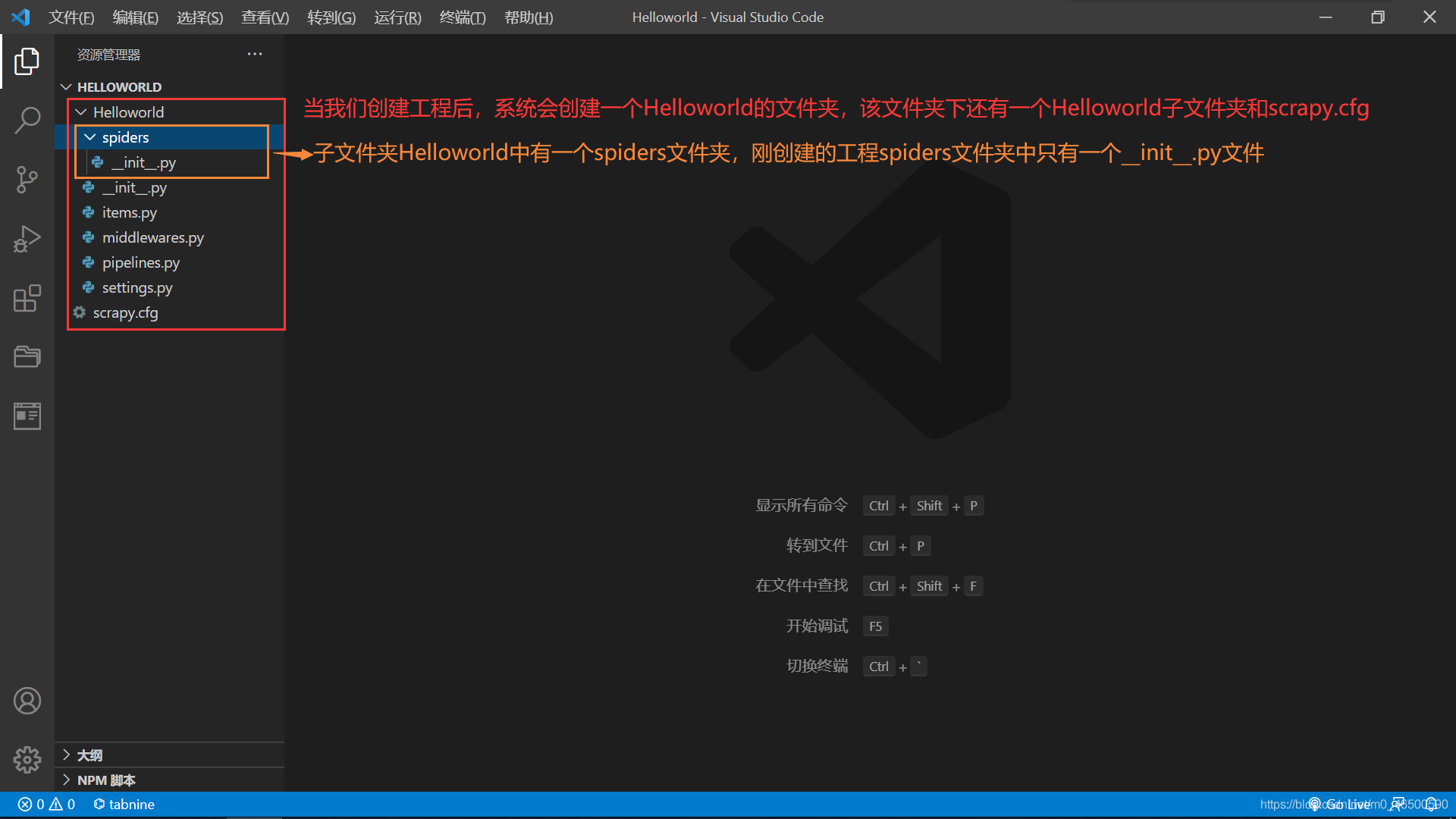Click the Search sidebar icon
Viewport: 1456px width, 819px height.
pyautogui.click(x=27, y=118)
